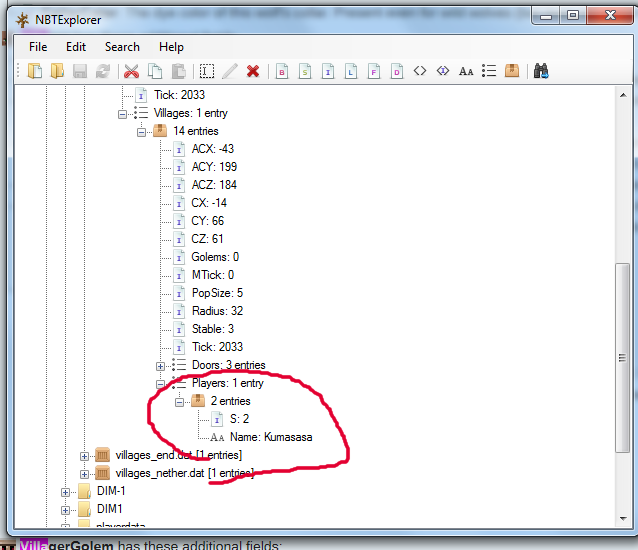Click the Add Byte Tag icon
The width and height of the screenshot is (638, 550).
tap(283, 71)
